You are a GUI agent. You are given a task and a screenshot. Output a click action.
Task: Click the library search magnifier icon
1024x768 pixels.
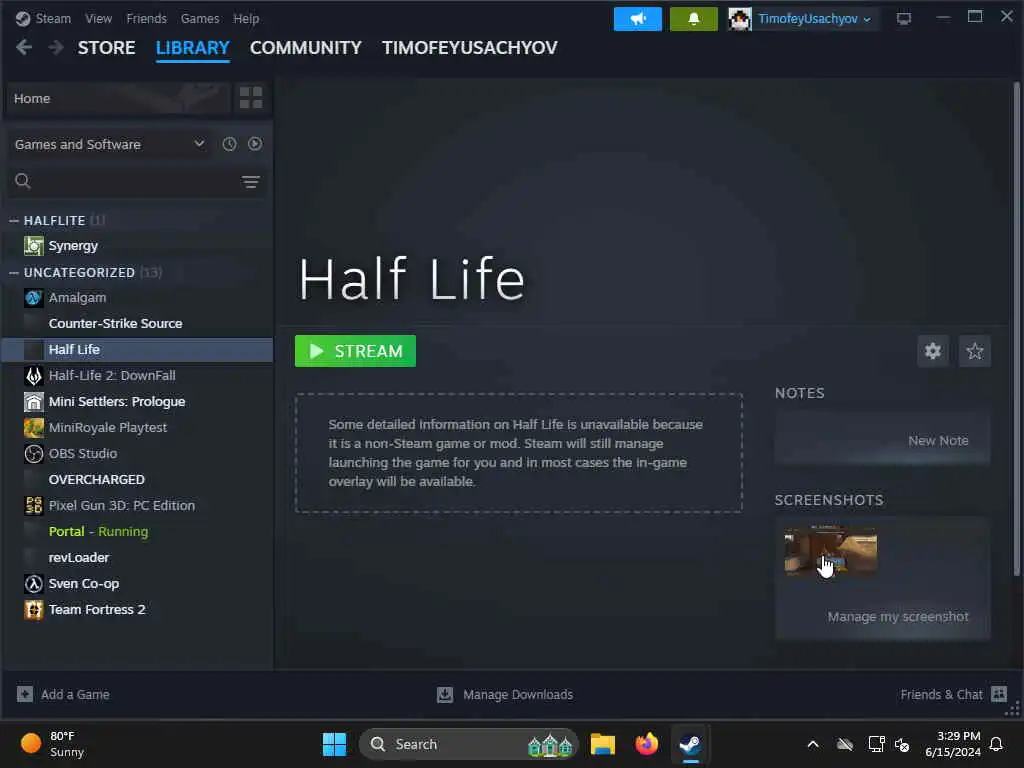coord(23,181)
